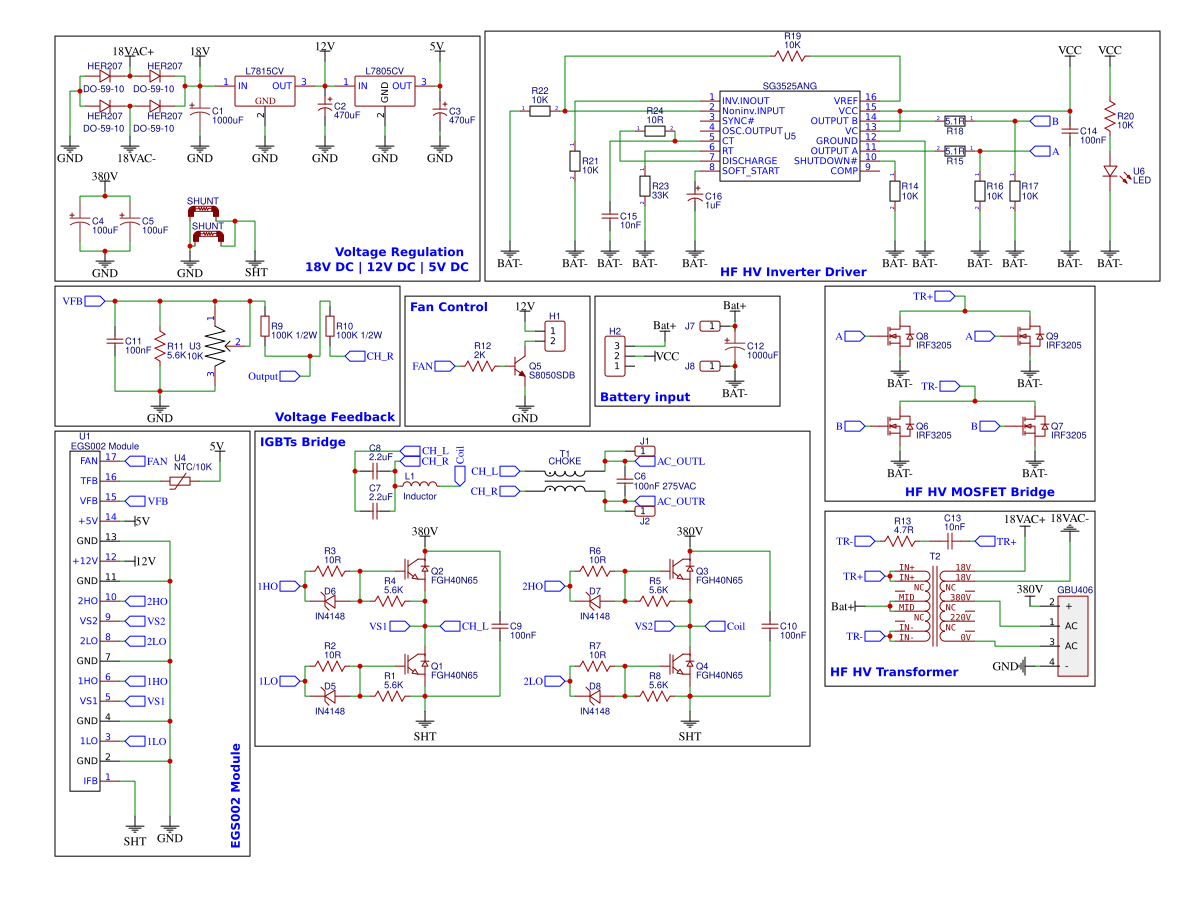Click the L7815CV regulator symbol
Viewport: 1200px width, 902px height.
coord(265,90)
